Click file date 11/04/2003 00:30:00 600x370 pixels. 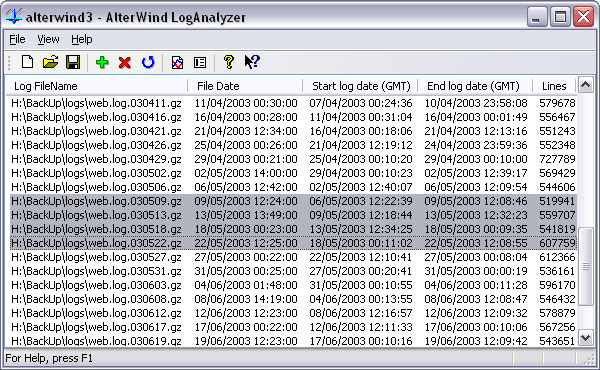[246, 103]
